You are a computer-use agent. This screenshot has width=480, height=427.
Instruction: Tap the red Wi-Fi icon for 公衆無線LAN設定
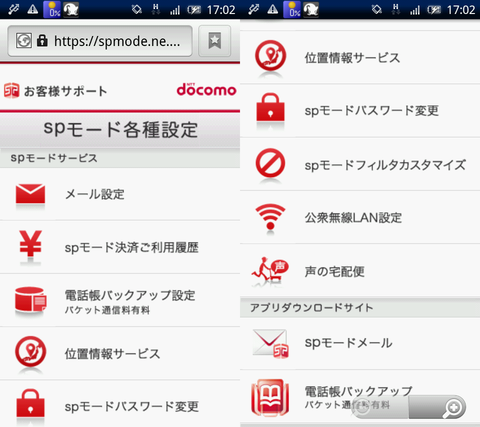pyautogui.click(x=270, y=217)
